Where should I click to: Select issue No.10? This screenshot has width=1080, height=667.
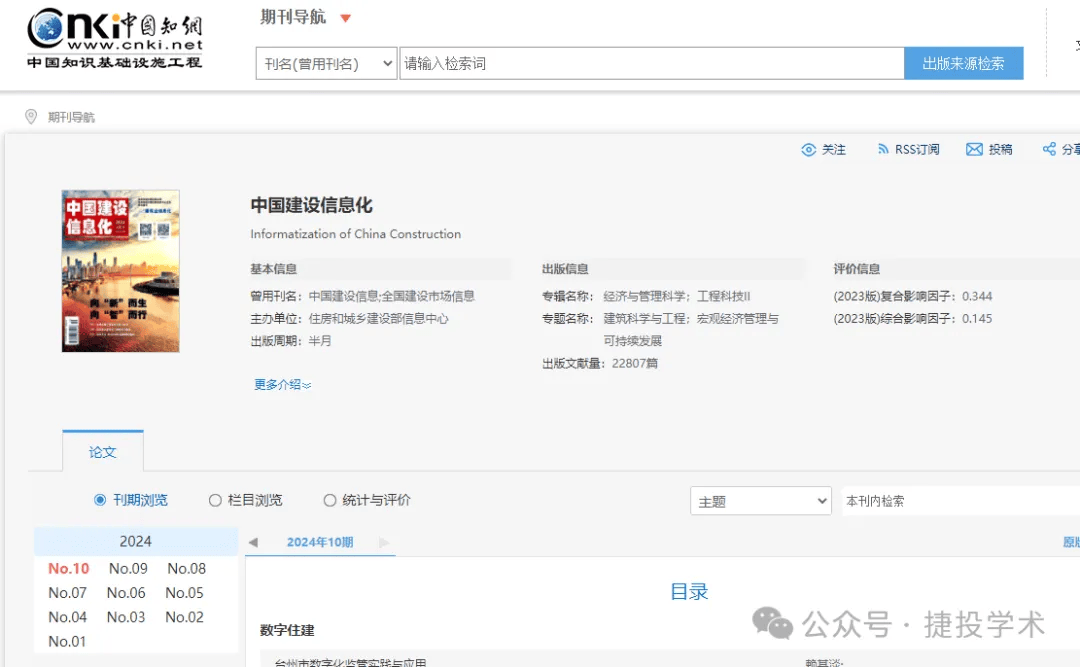pos(69,568)
